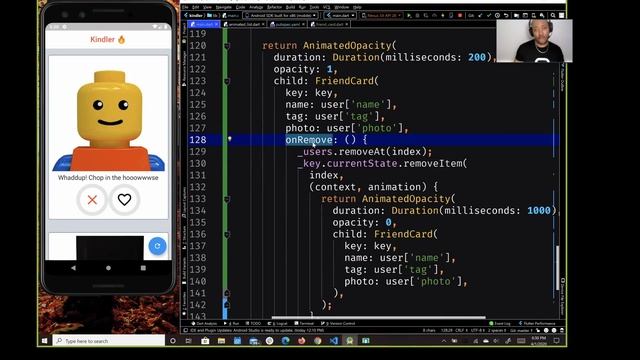Fold the FriendCard block at line 123
This screenshot has height=360, width=640.
tap(227, 81)
